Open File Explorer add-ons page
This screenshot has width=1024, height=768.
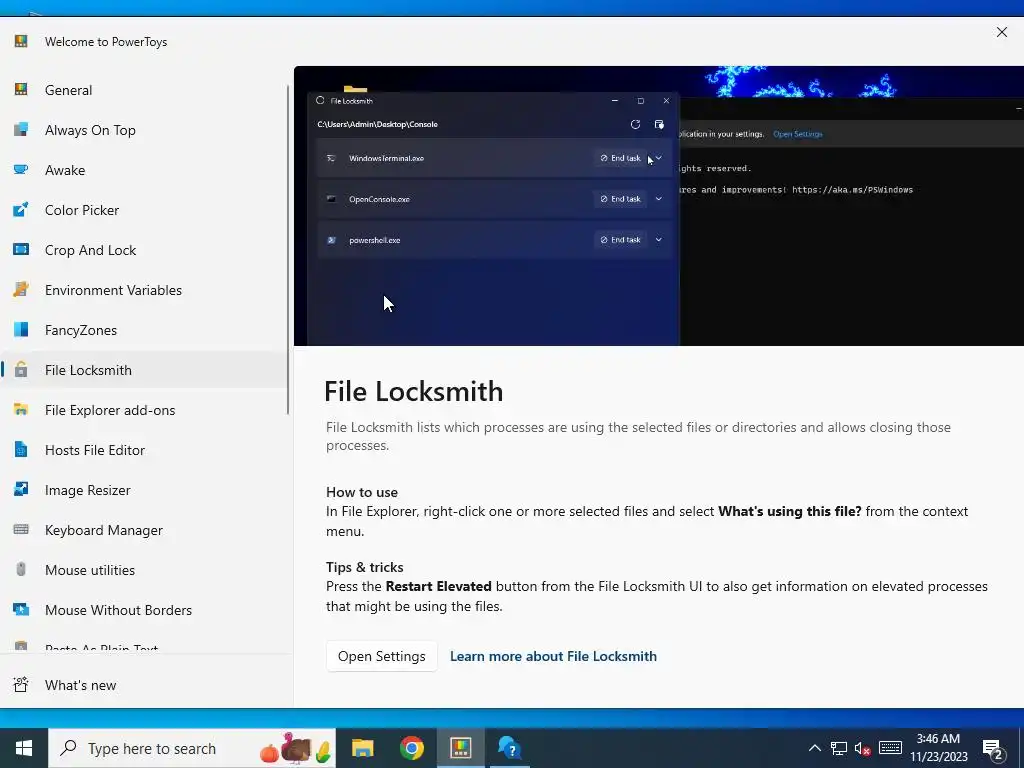[x=144, y=409]
